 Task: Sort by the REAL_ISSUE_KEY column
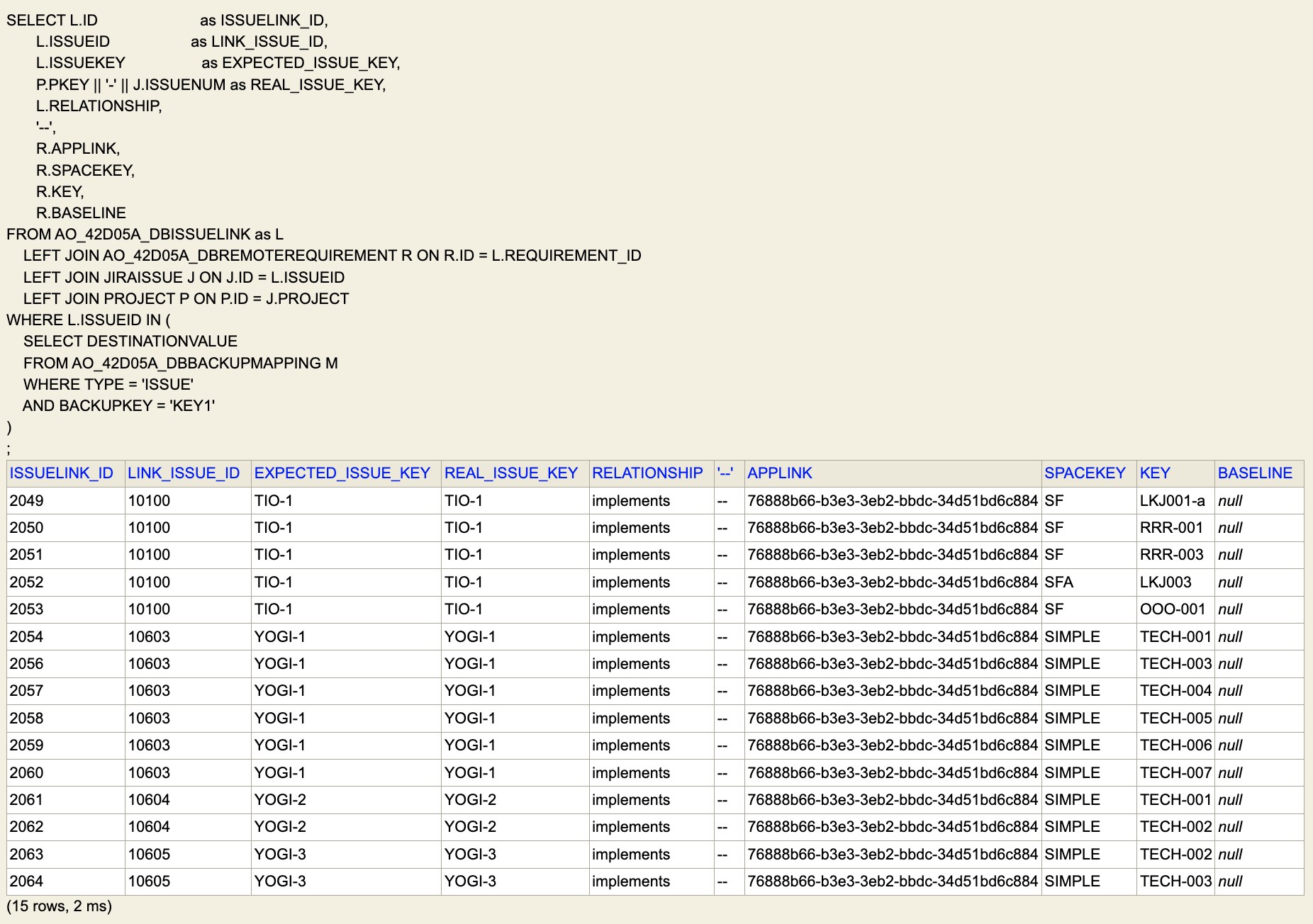coord(509,473)
